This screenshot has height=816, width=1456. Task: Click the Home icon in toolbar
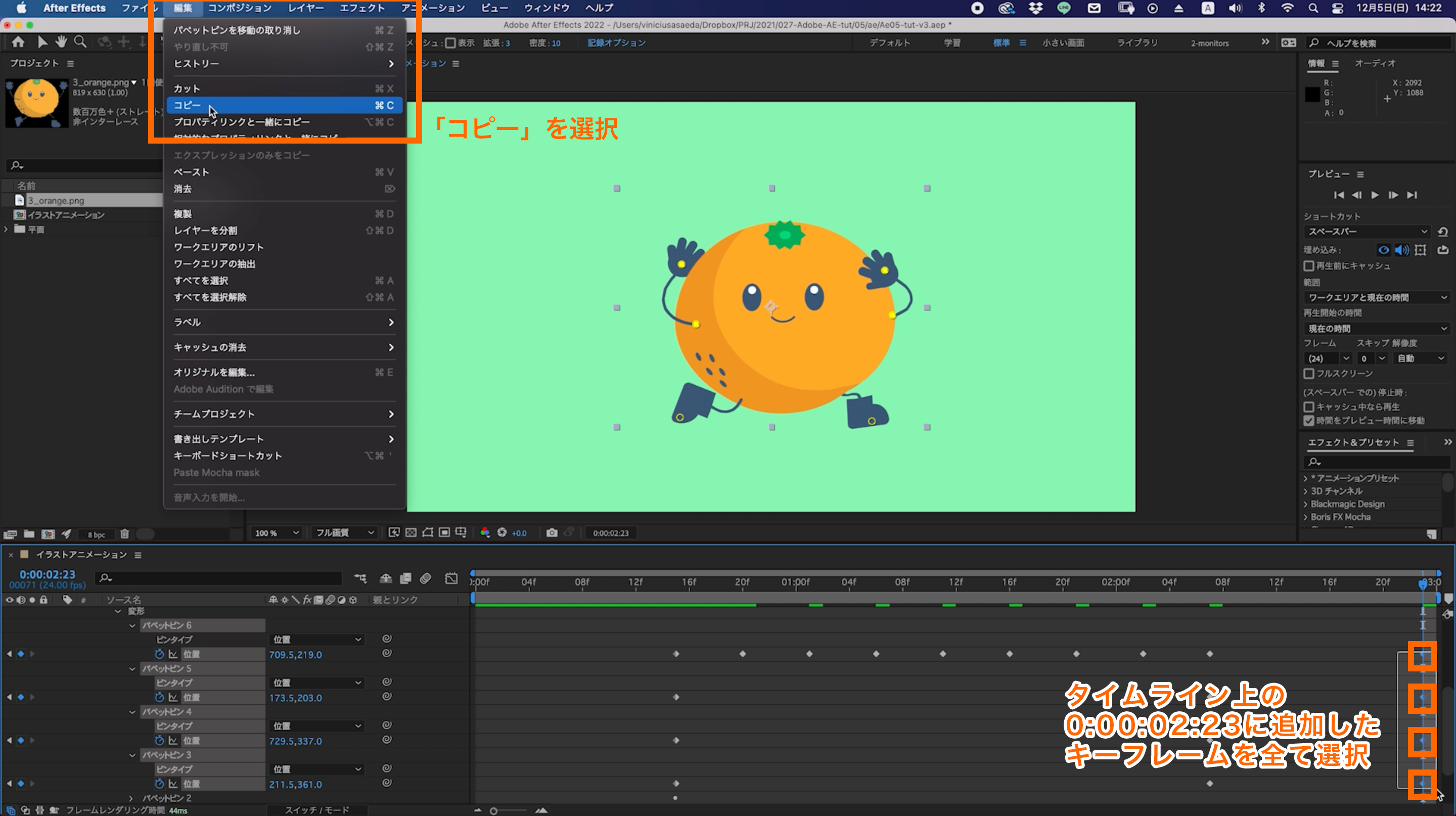pyautogui.click(x=18, y=42)
